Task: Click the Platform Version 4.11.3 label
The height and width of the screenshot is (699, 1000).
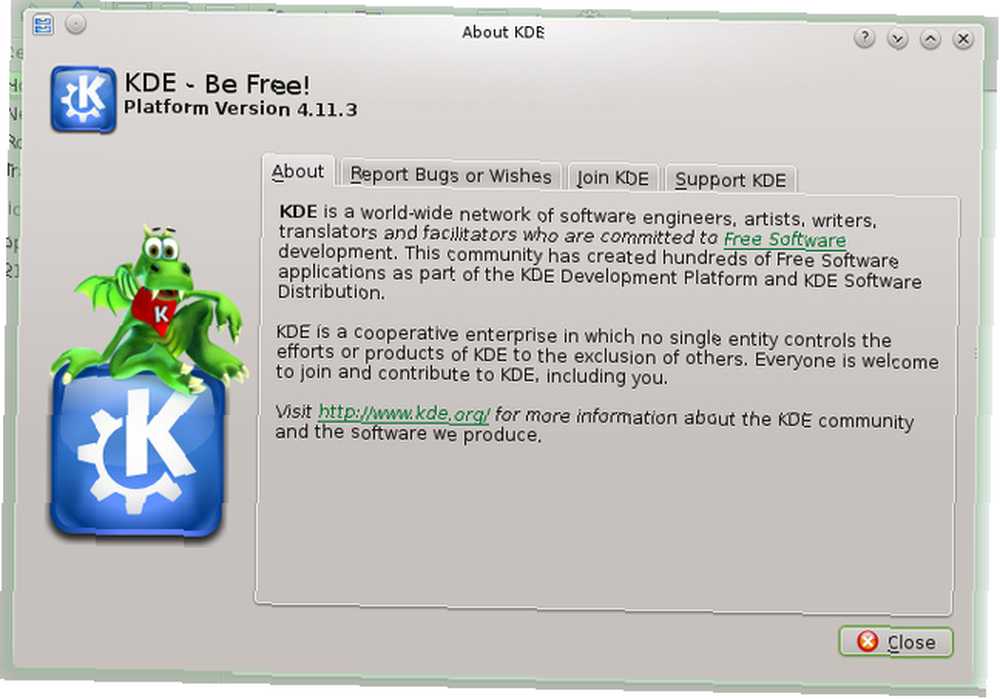Action: [x=240, y=108]
